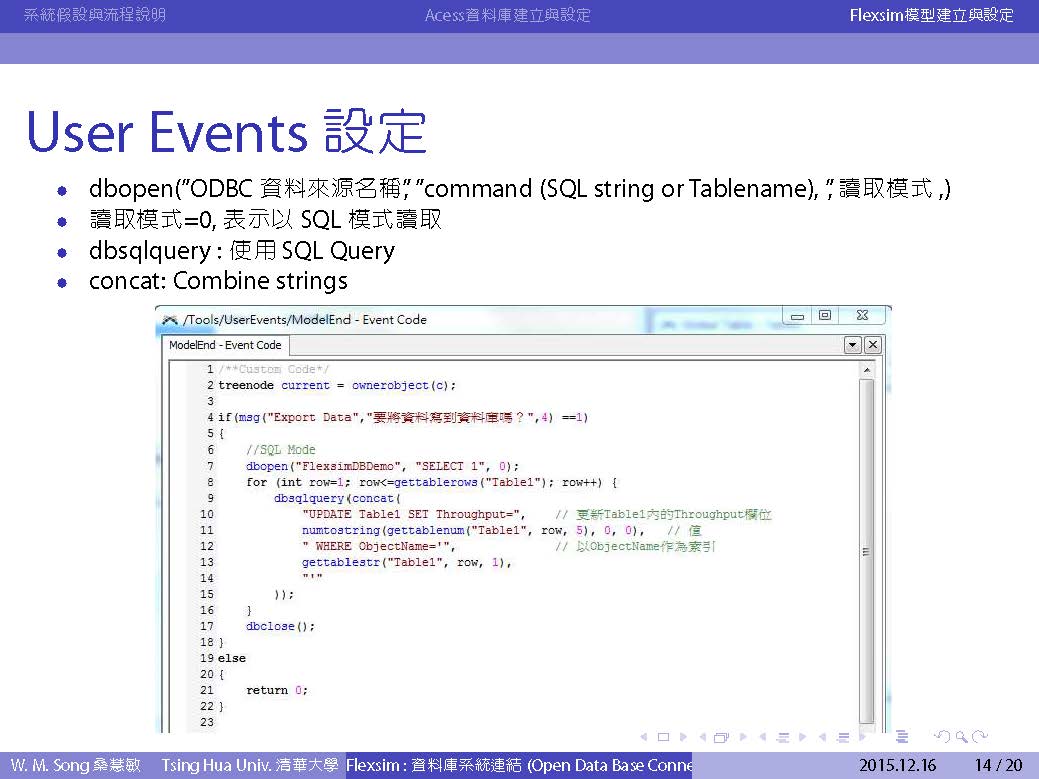Screen dimensions: 1039x779
Task: Click the vertical scrollbar thumb in the code editor
Action: [866, 551]
